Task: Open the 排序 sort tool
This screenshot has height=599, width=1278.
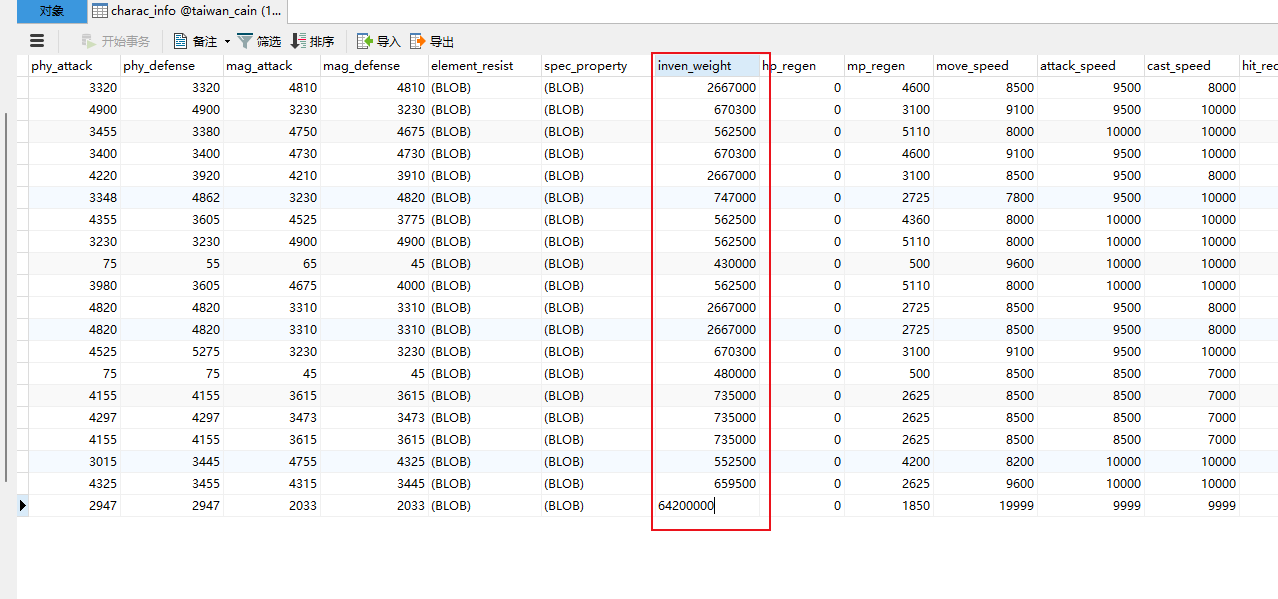Action: (312, 41)
